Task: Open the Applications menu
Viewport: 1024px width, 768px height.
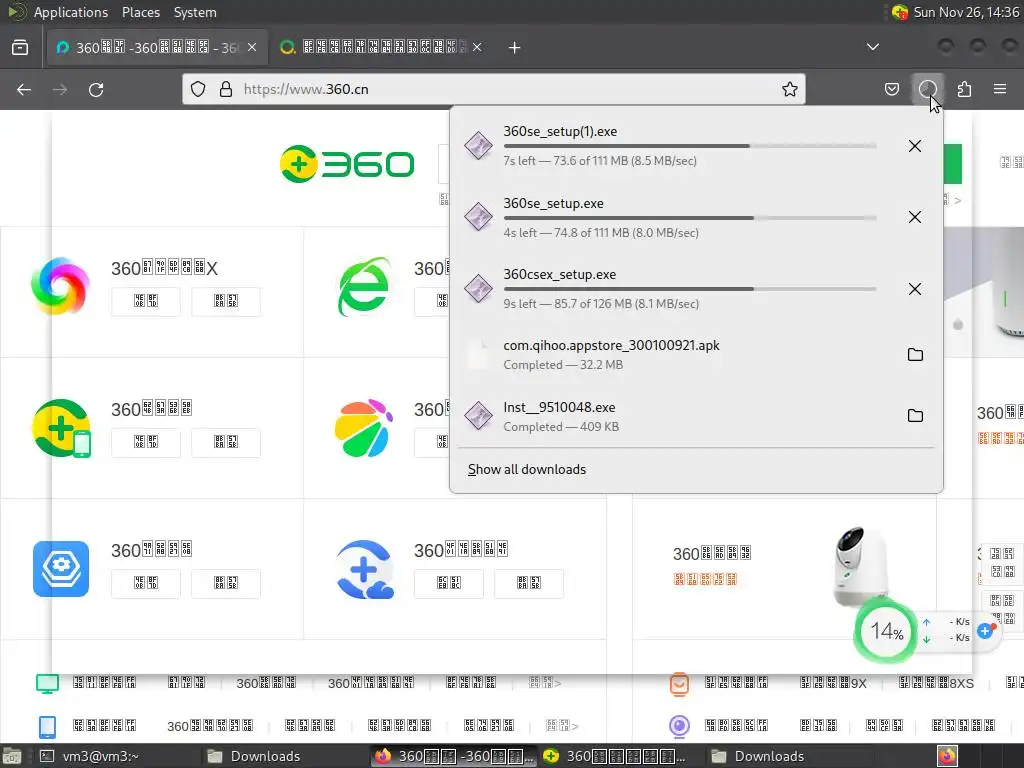Action: [x=70, y=12]
